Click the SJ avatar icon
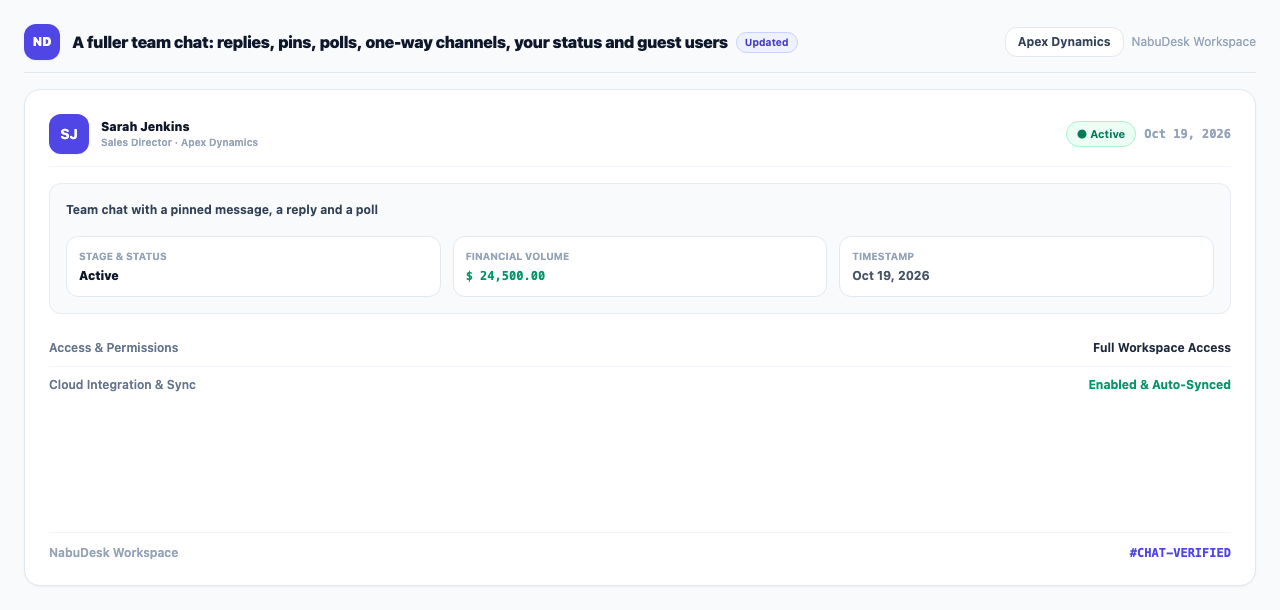Screen dimensions: 1280x610 coord(69,134)
